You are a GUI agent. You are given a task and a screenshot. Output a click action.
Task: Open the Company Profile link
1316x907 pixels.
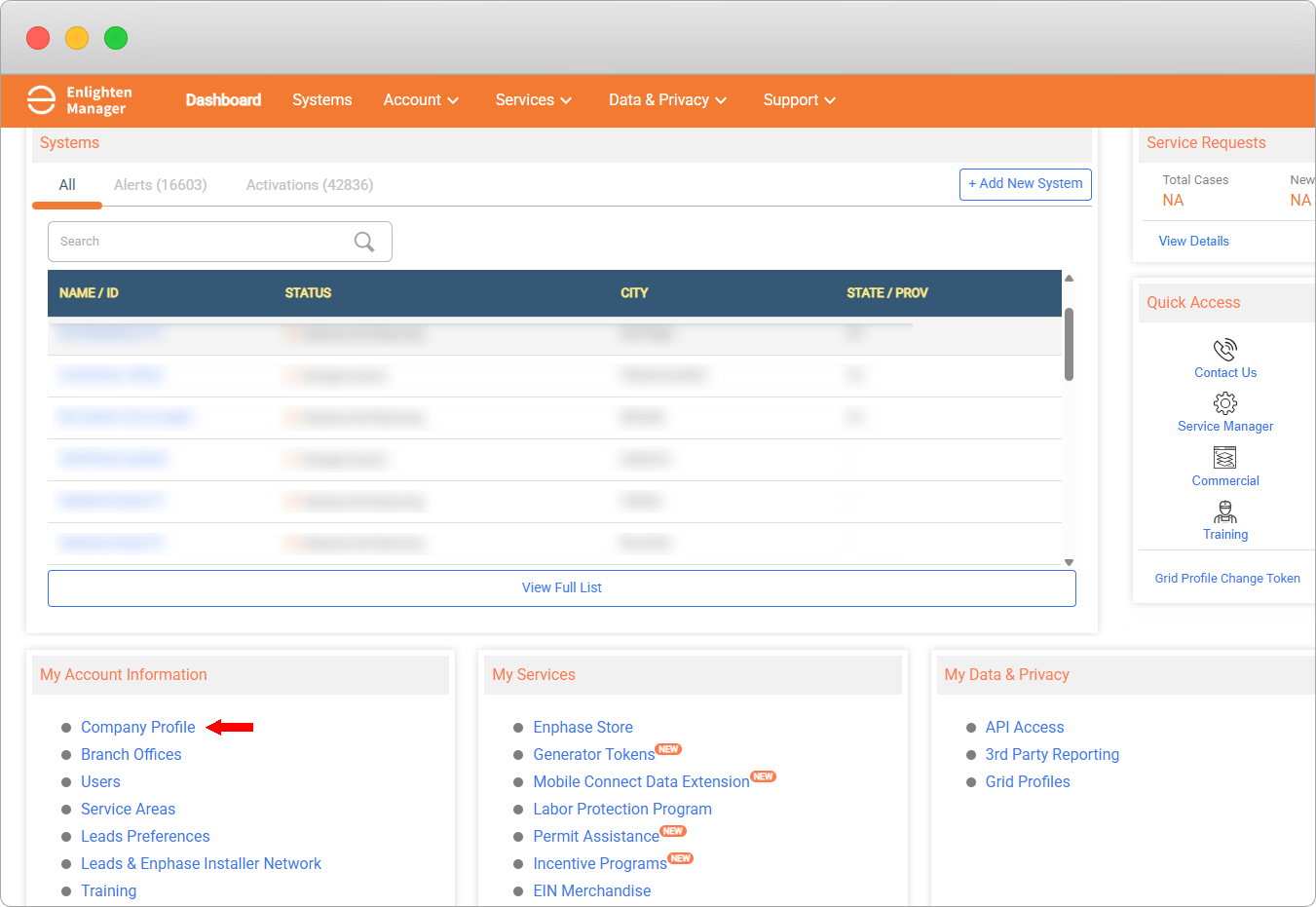[x=138, y=728]
